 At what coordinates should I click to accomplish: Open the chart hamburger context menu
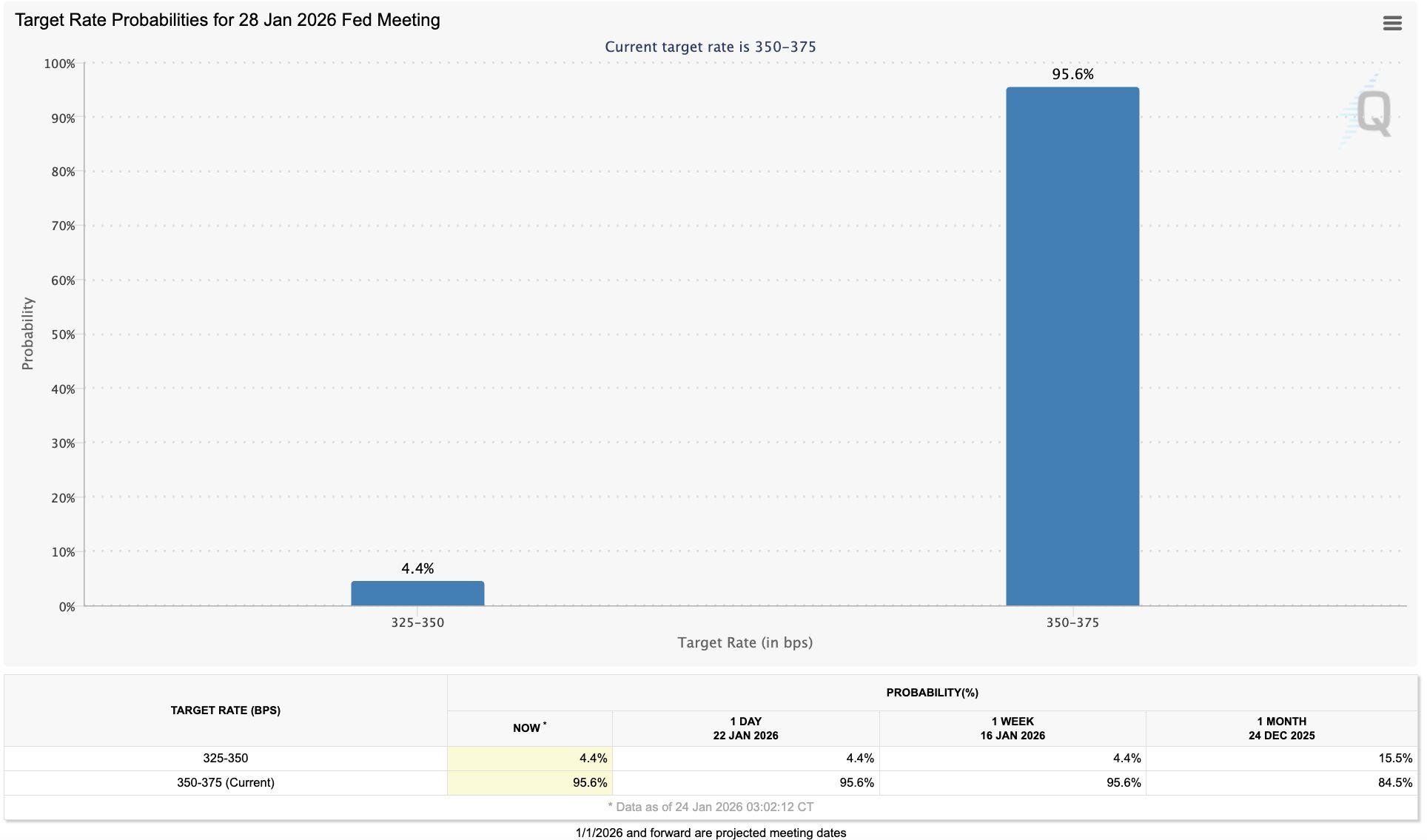click(x=1391, y=23)
